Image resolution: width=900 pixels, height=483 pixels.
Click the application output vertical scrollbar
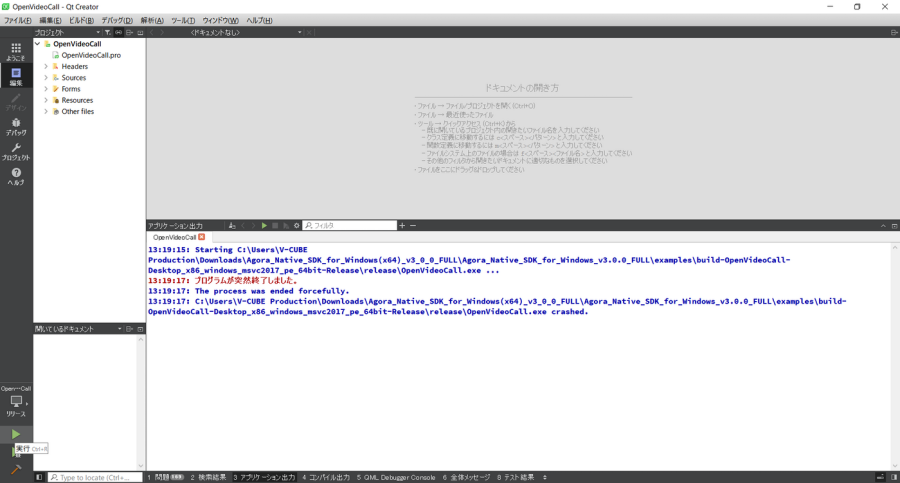click(895, 357)
